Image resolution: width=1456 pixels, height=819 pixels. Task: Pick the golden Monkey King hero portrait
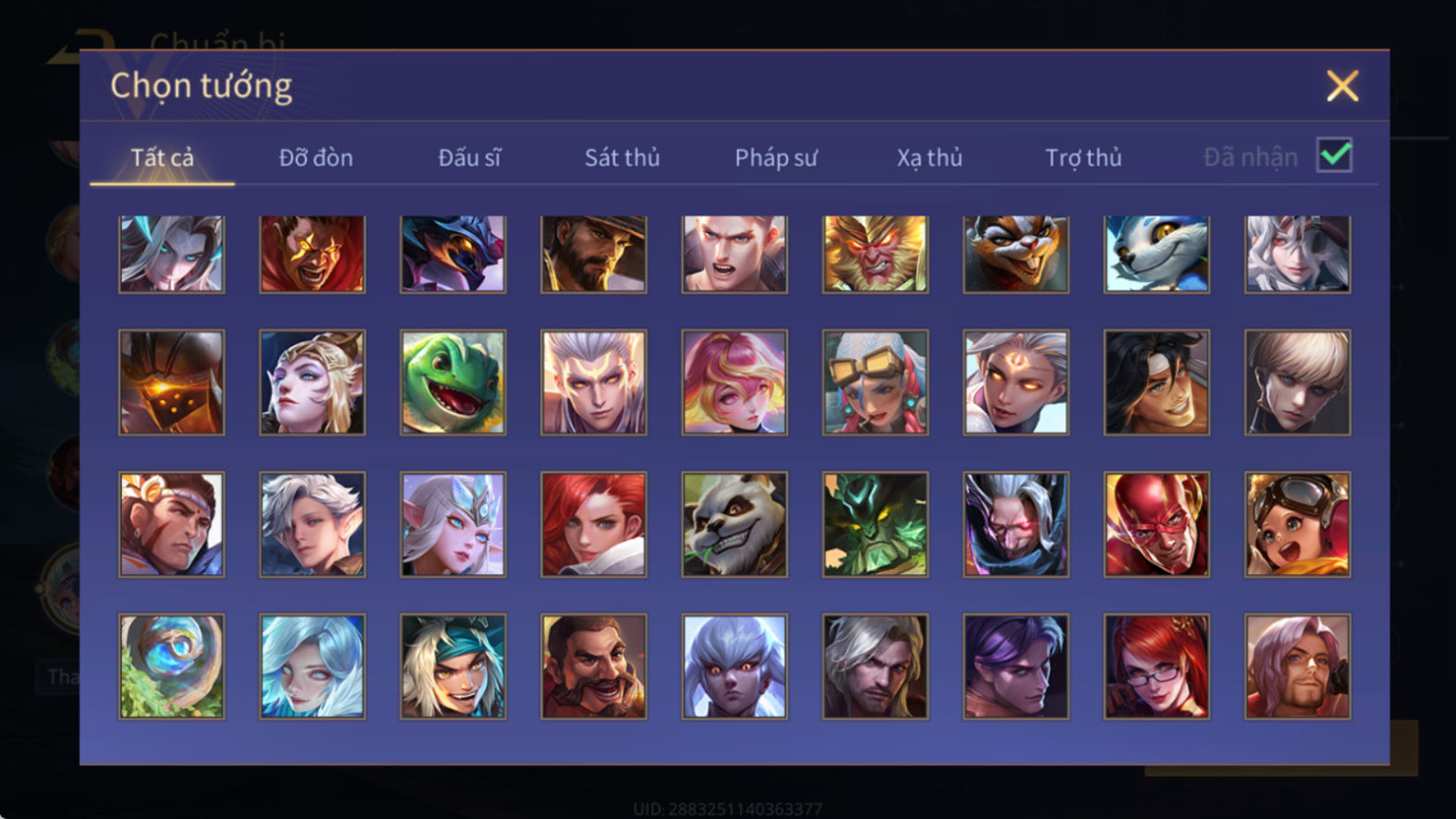(x=875, y=254)
